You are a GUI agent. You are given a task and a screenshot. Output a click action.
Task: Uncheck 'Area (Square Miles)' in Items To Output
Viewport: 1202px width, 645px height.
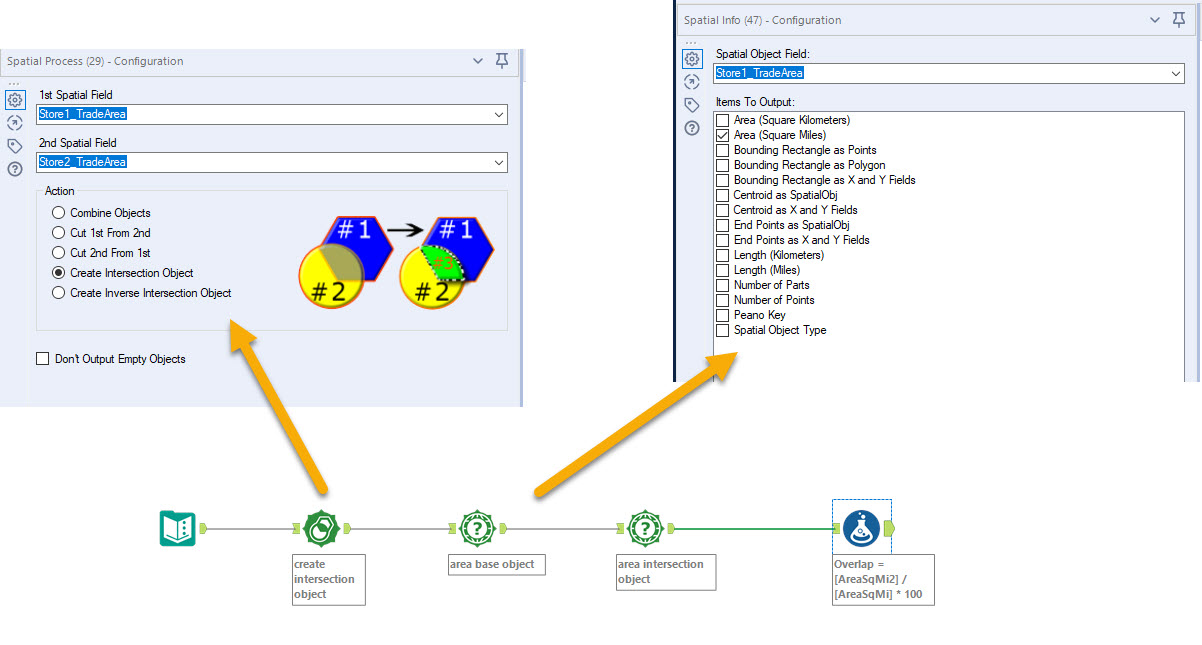point(722,135)
